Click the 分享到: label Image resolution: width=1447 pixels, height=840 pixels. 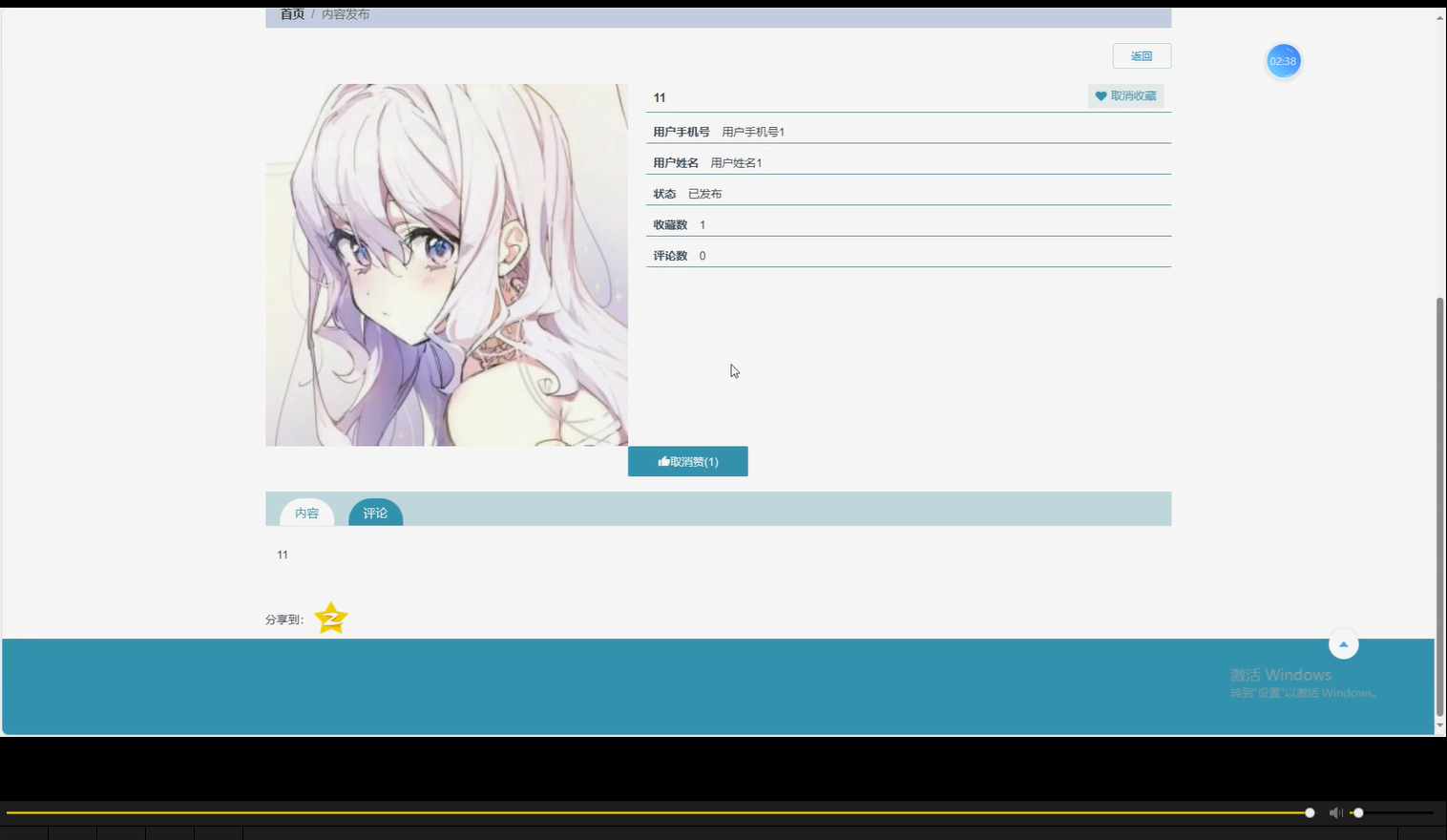[x=284, y=619]
